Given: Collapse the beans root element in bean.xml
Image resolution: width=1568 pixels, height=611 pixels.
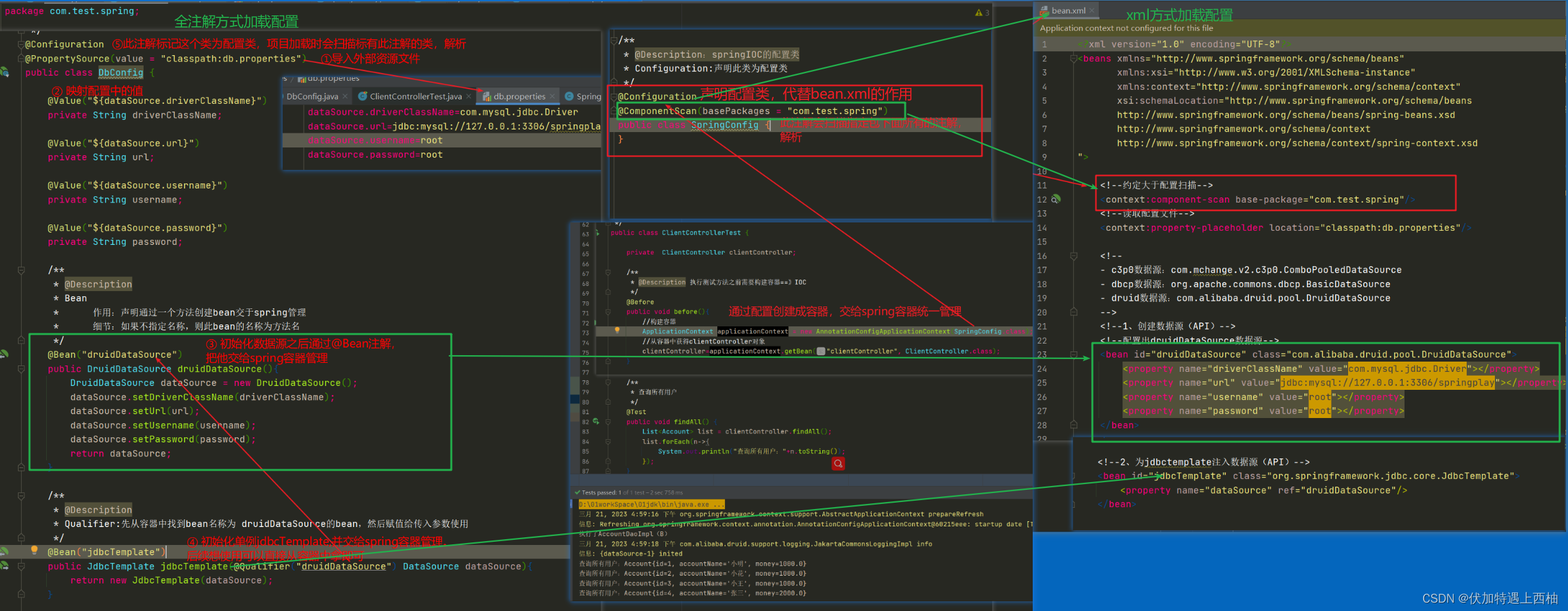Looking at the screenshot, I should [1073, 58].
